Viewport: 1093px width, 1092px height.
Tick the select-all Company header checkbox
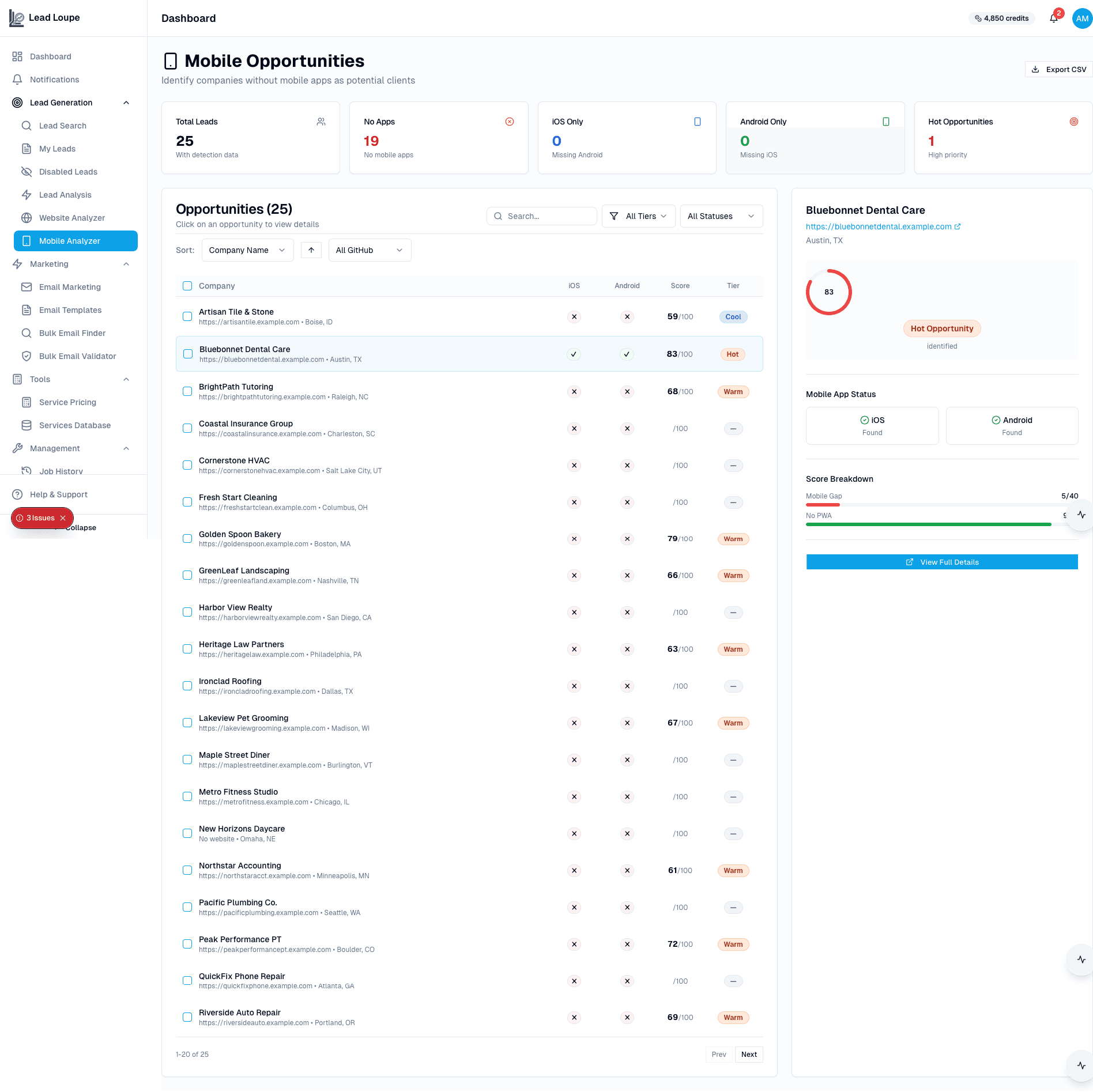tap(187, 286)
